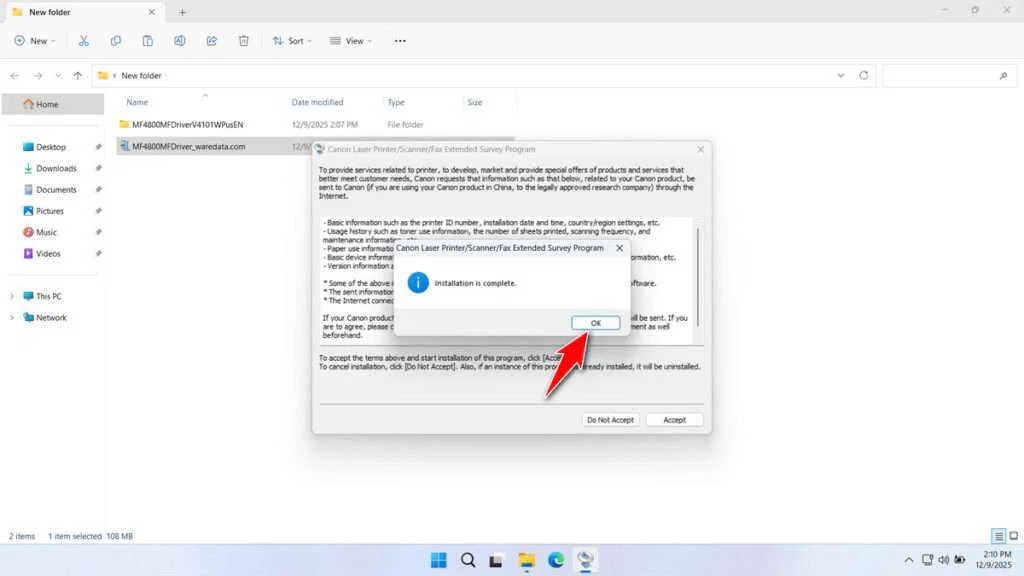Click the Rename icon in toolbar
1024x576 pixels.
180,41
